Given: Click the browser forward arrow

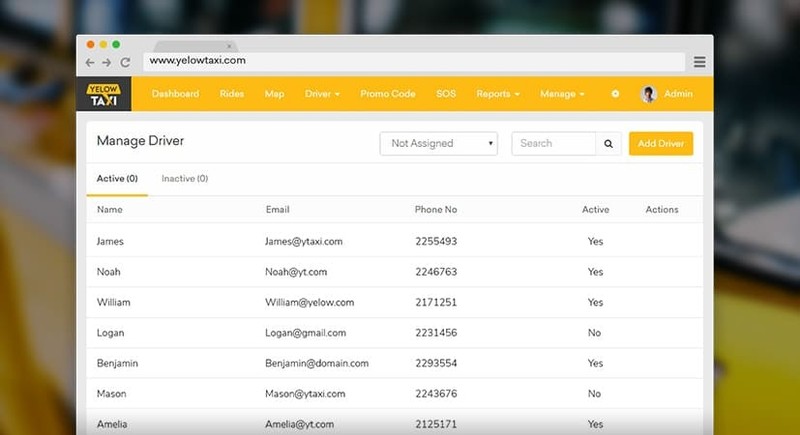Looking at the screenshot, I should click(108, 61).
